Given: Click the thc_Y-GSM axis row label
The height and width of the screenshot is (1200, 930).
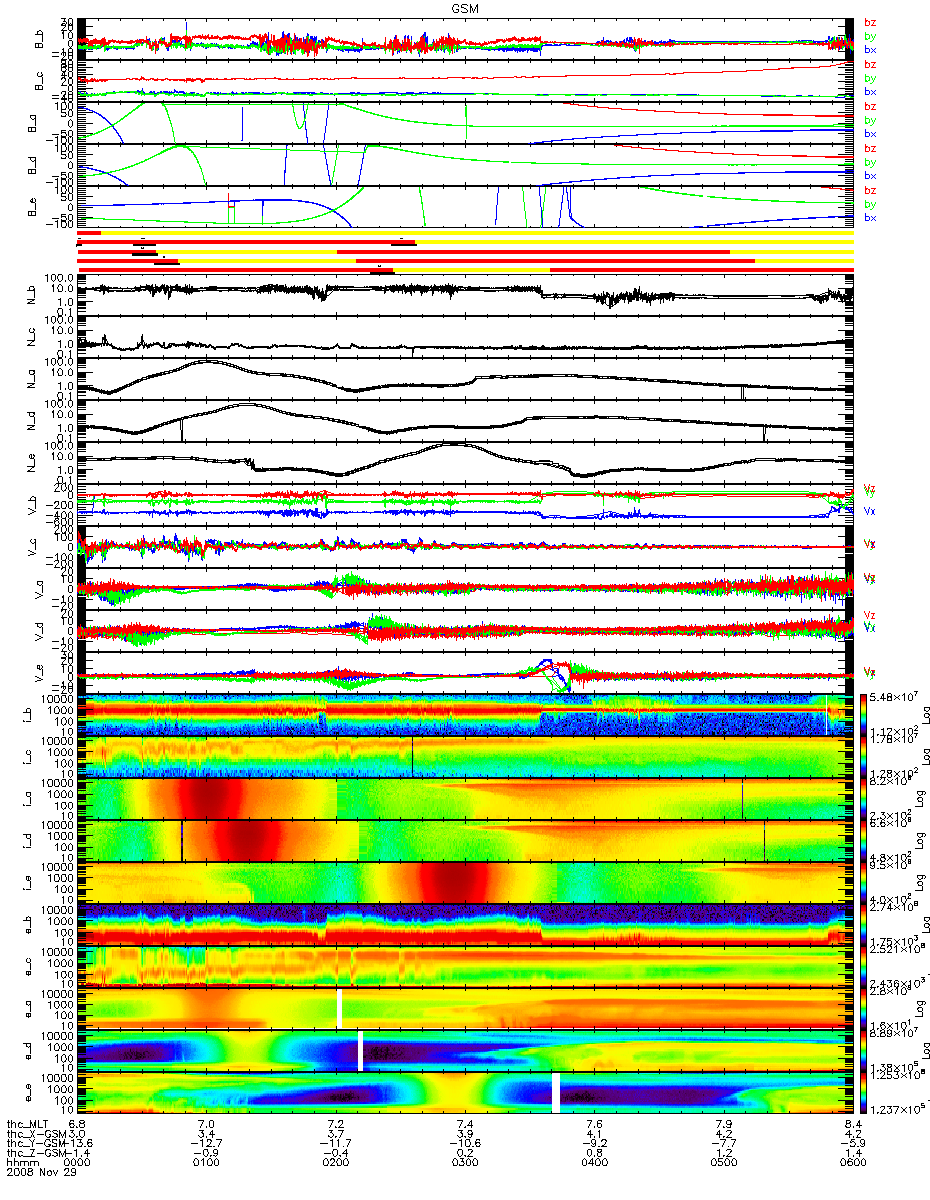Looking at the screenshot, I should (37, 1143).
